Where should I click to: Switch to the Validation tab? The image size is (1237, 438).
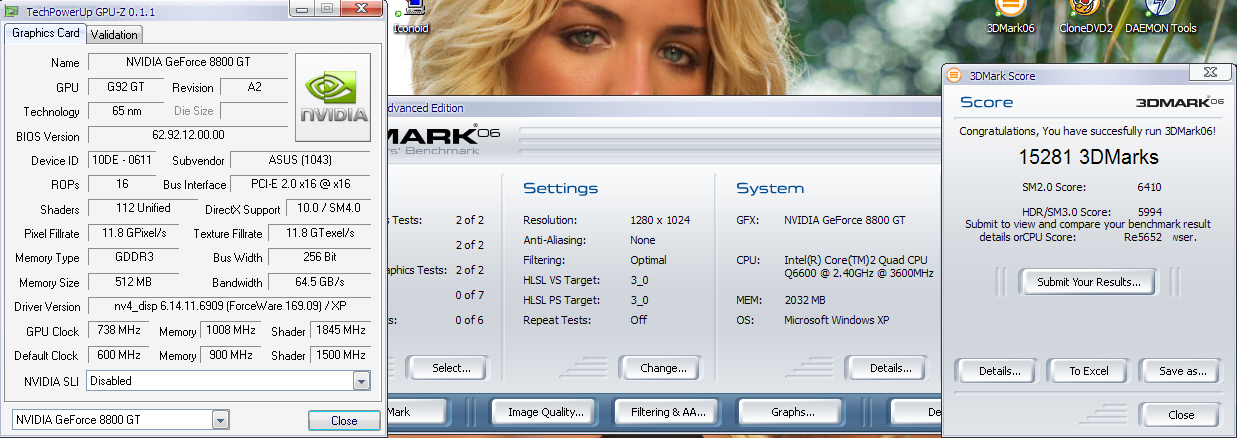click(x=114, y=34)
